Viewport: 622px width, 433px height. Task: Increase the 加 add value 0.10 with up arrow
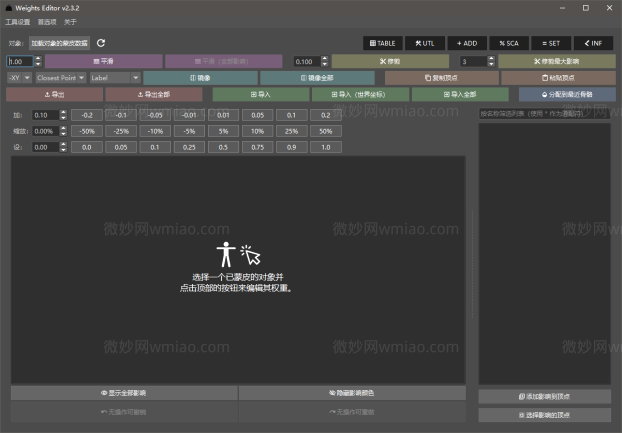(x=63, y=113)
